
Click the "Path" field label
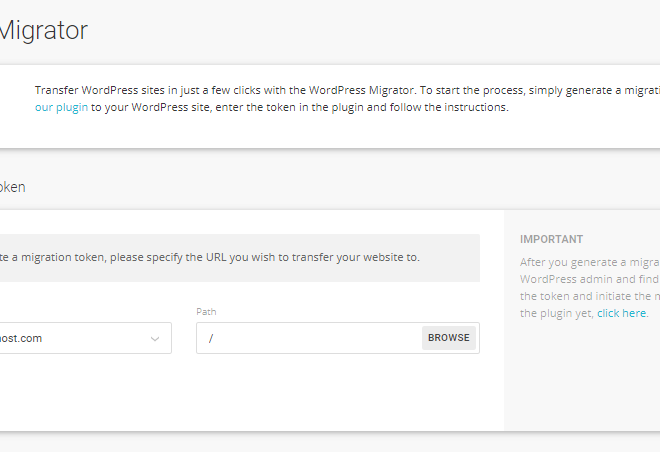tap(206, 312)
